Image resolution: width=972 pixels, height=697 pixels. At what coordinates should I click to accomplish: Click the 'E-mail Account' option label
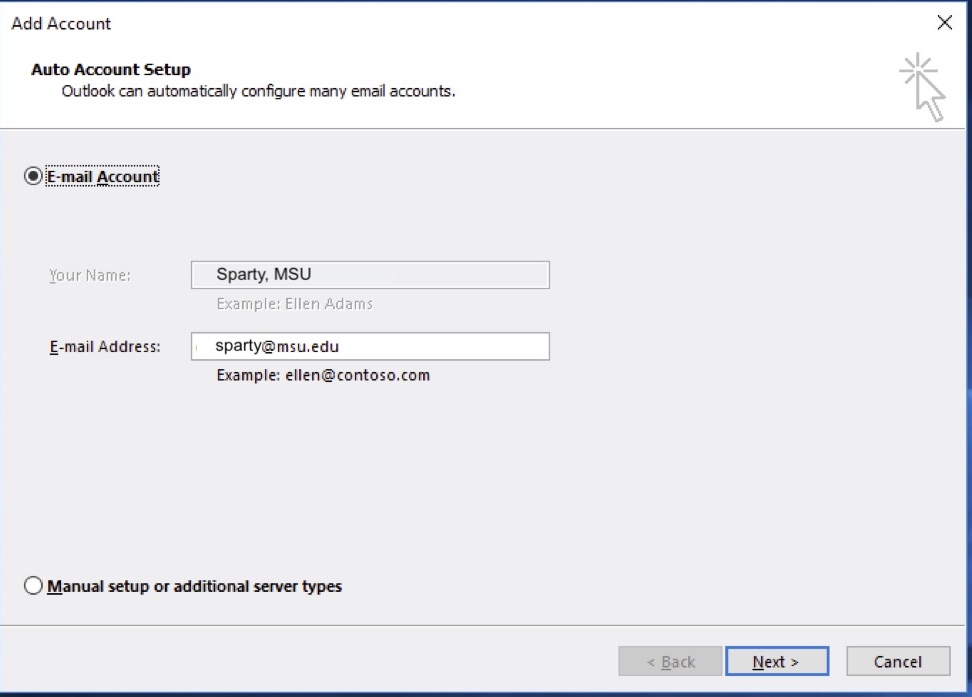click(103, 177)
